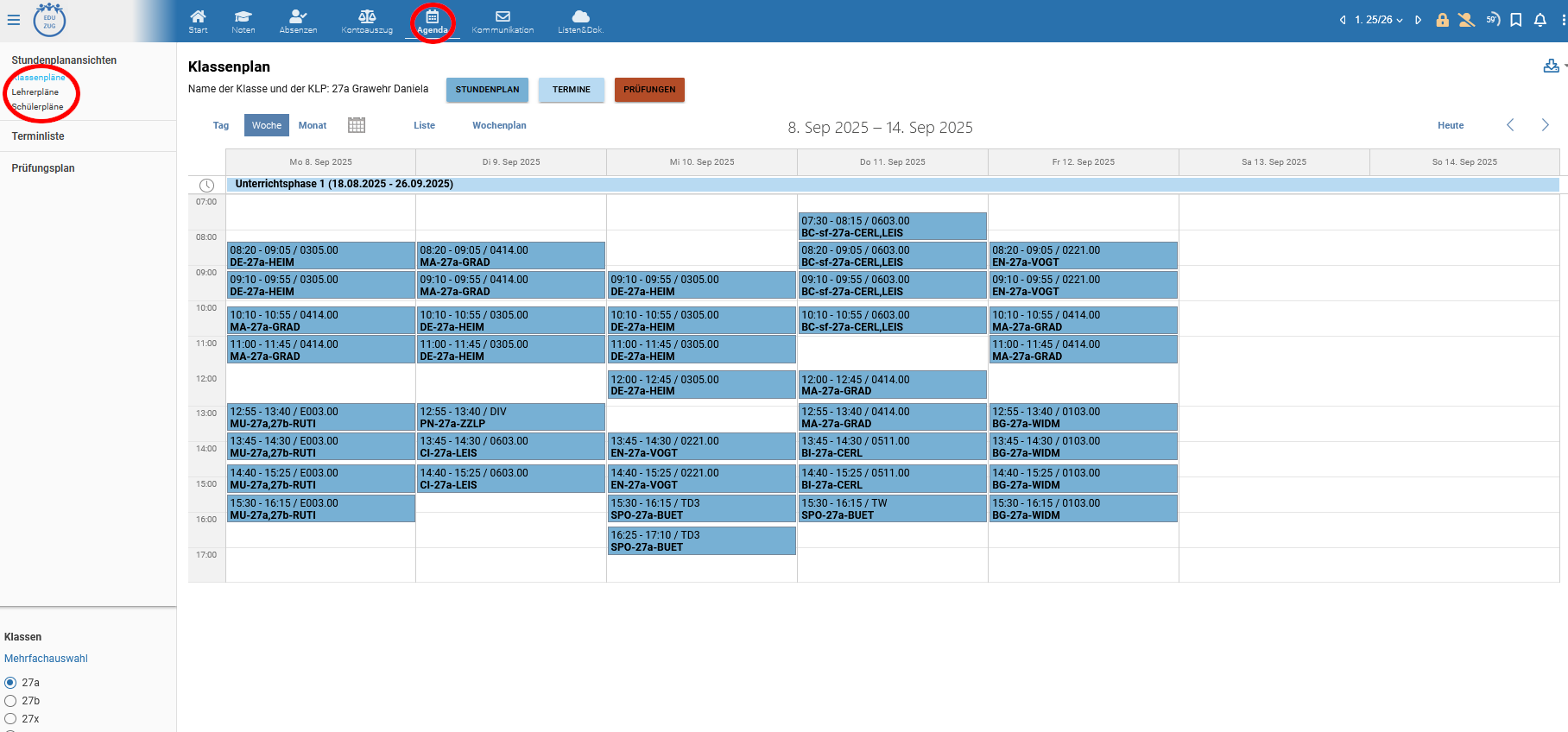1568x732 pixels.
Task: Open Prüfungsplan in sidebar
Action: click(x=43, y=168)
